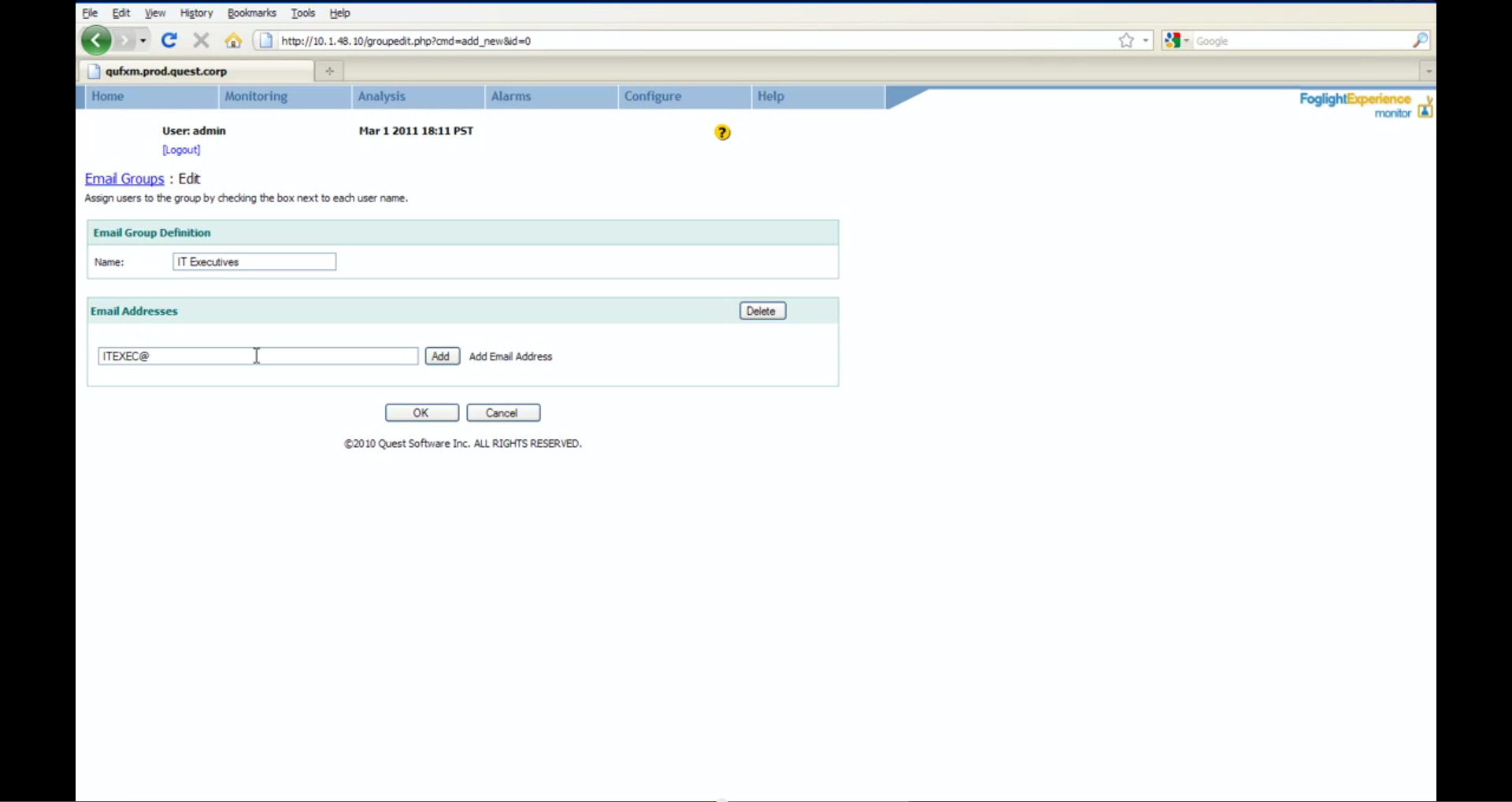The width and height of the screenshot is (1512, 802).
Task: Click the date text Mar 1 2011 18:11 PST
Action: [416, 131]
